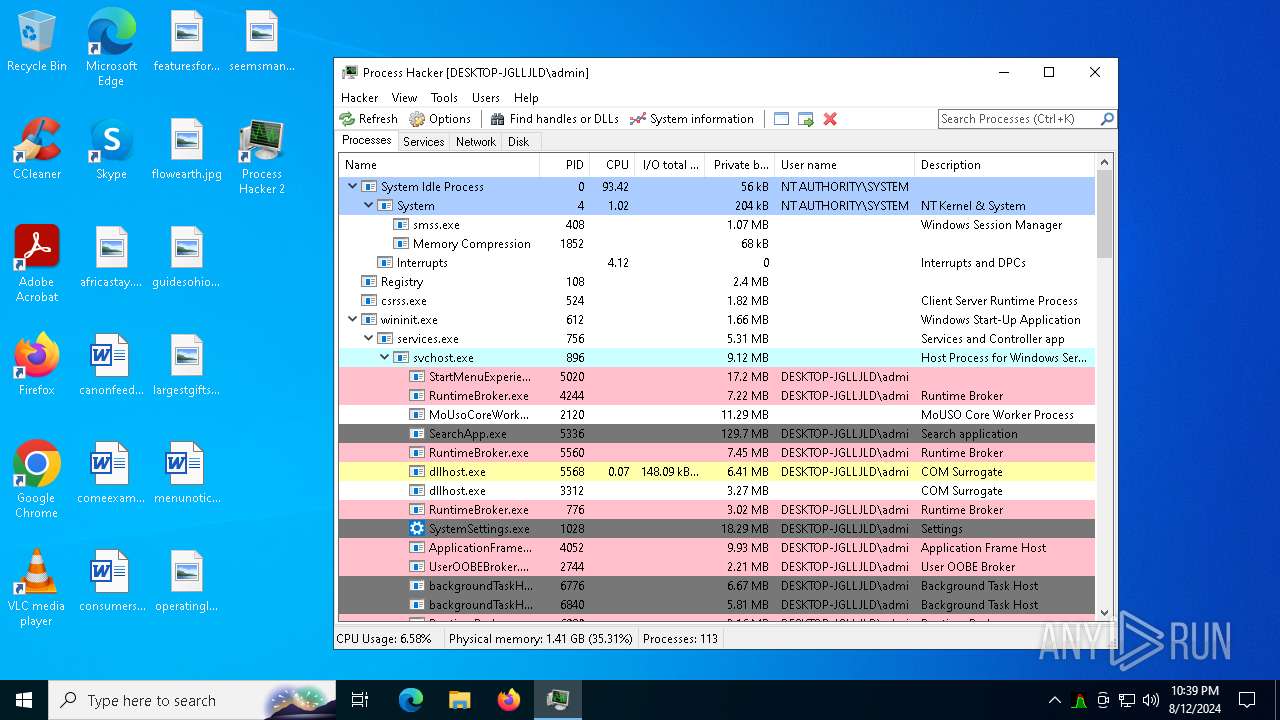
Task: Switch to the Network tab
Action: pyautogui.click(x=476, y=142)
